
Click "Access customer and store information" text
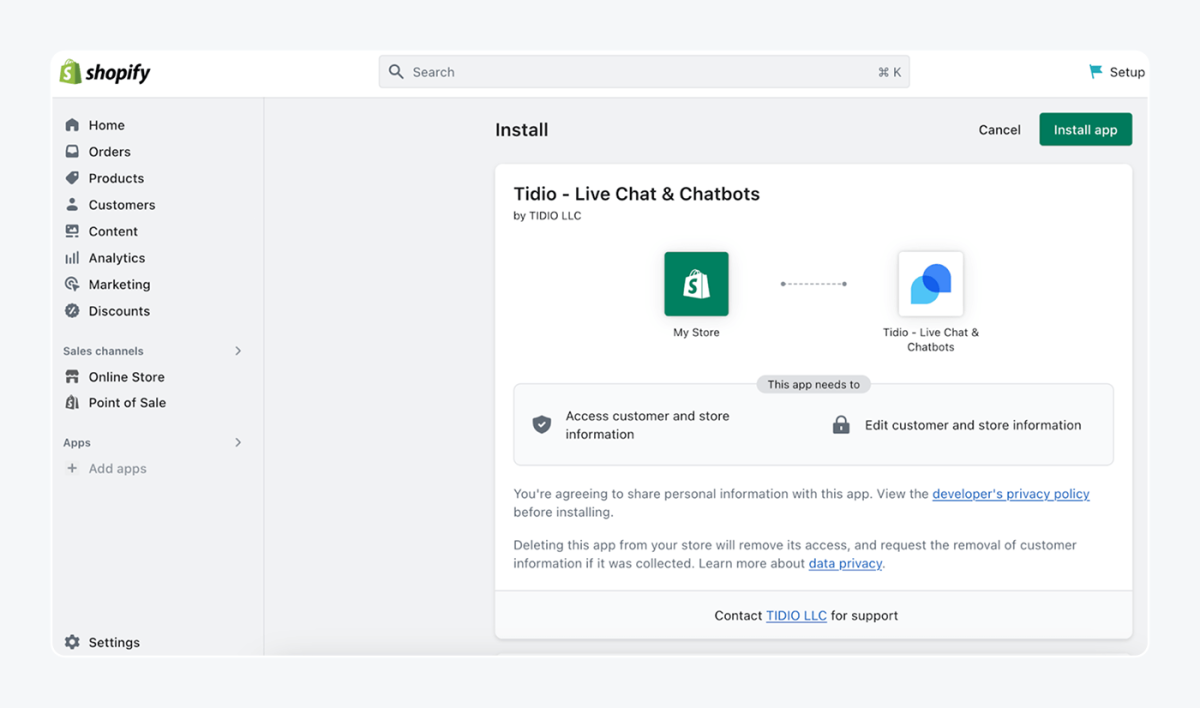(x=647, y=425)
